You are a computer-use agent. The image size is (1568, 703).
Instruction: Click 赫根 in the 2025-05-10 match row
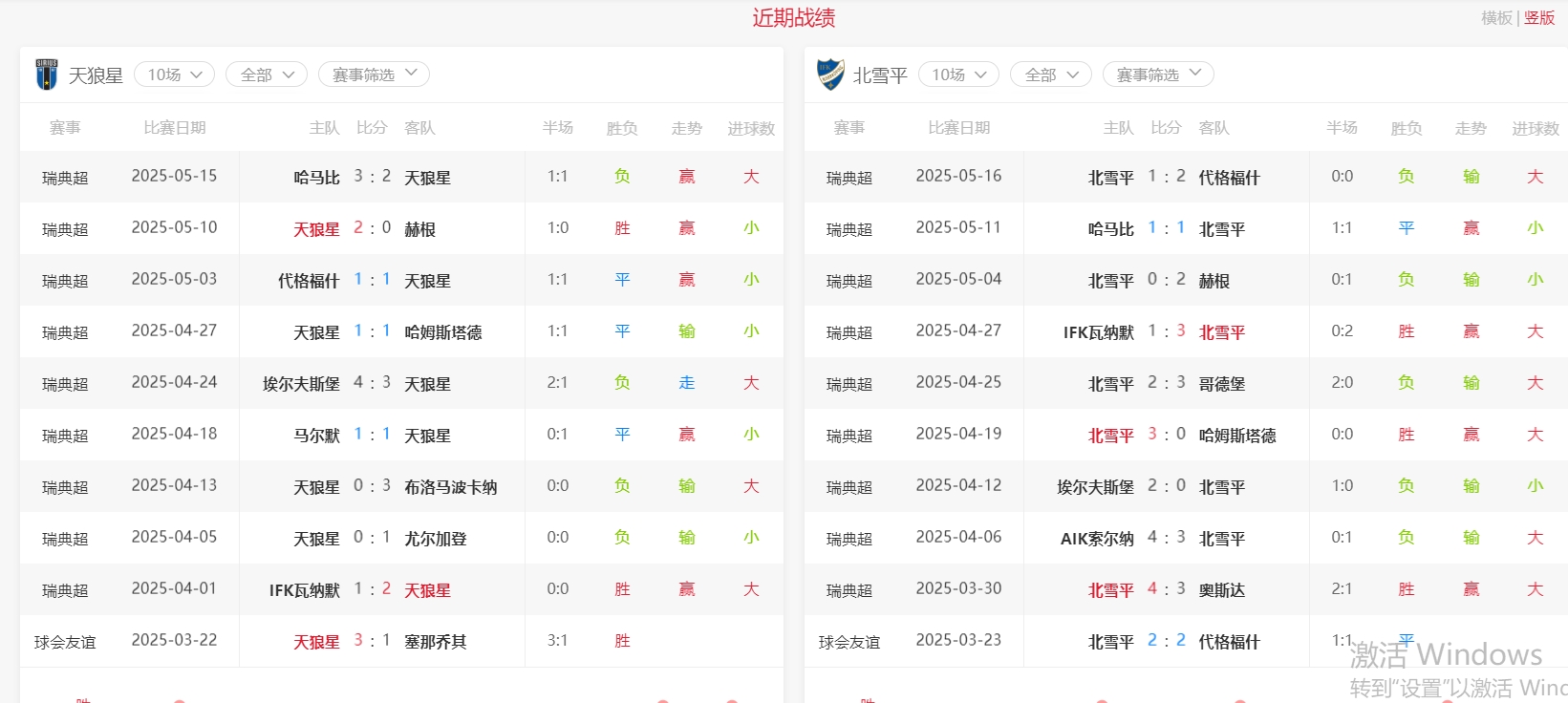point(419,229)
